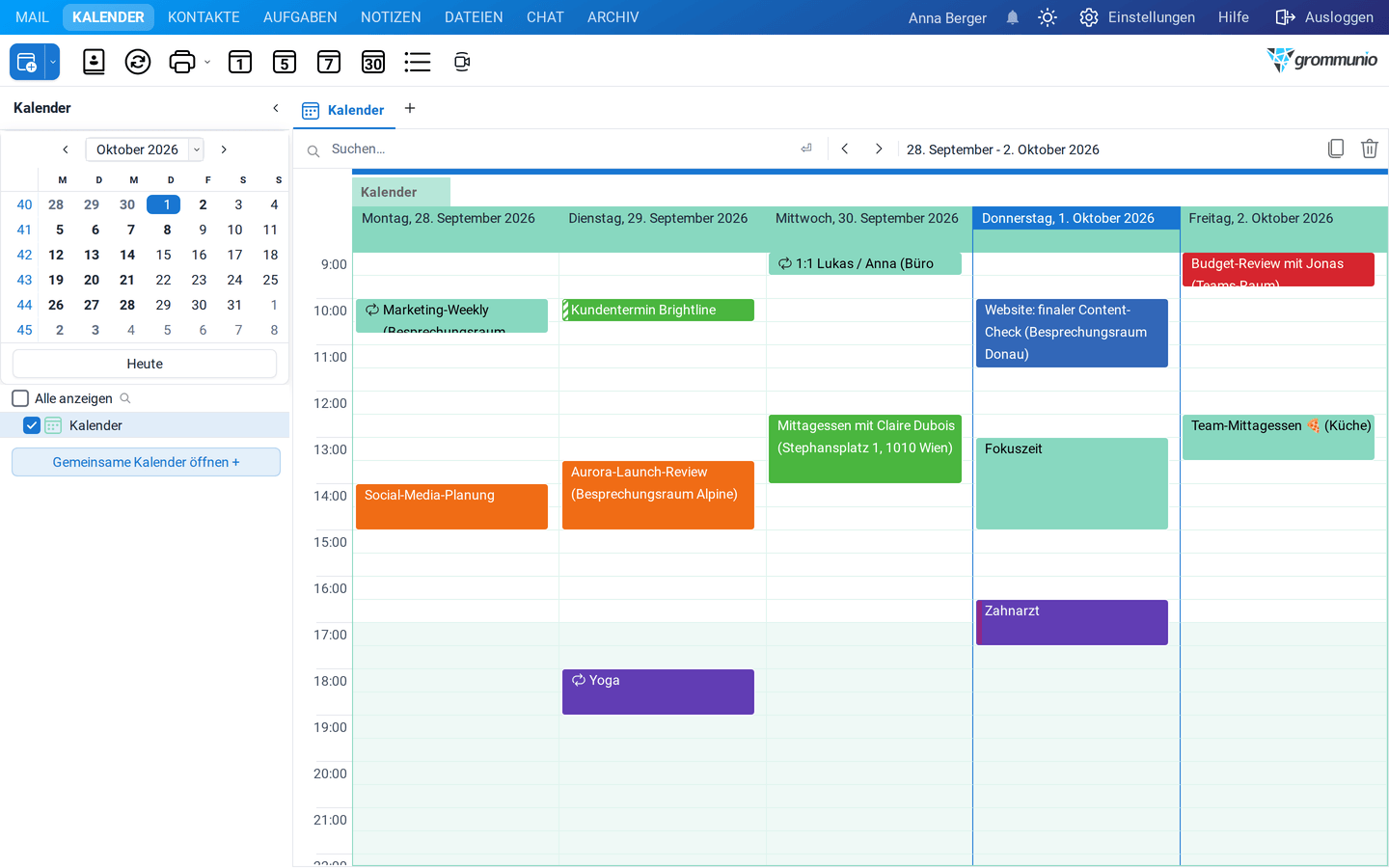
Task: Click the copy icon beside the date range
Action: click(1336, 149)
